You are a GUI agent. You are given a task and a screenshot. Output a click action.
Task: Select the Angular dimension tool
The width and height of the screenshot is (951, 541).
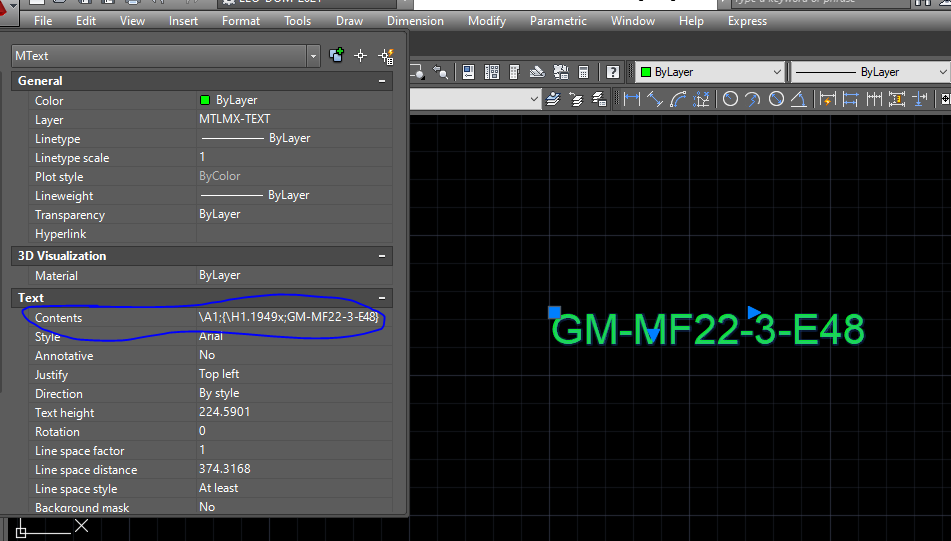tap(799, 99)
